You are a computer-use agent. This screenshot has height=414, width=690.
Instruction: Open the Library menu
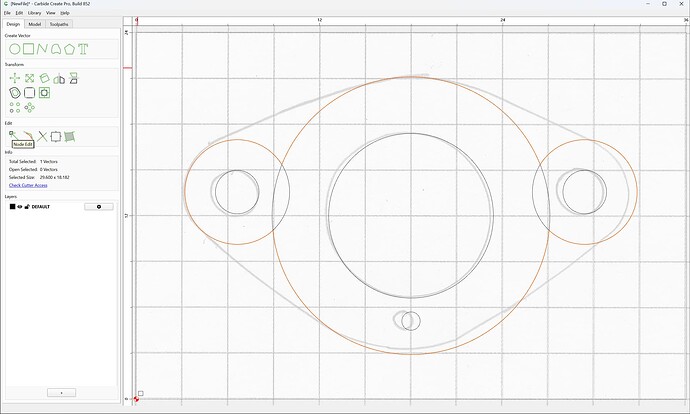pyautogui.click(x=34, y=13)
